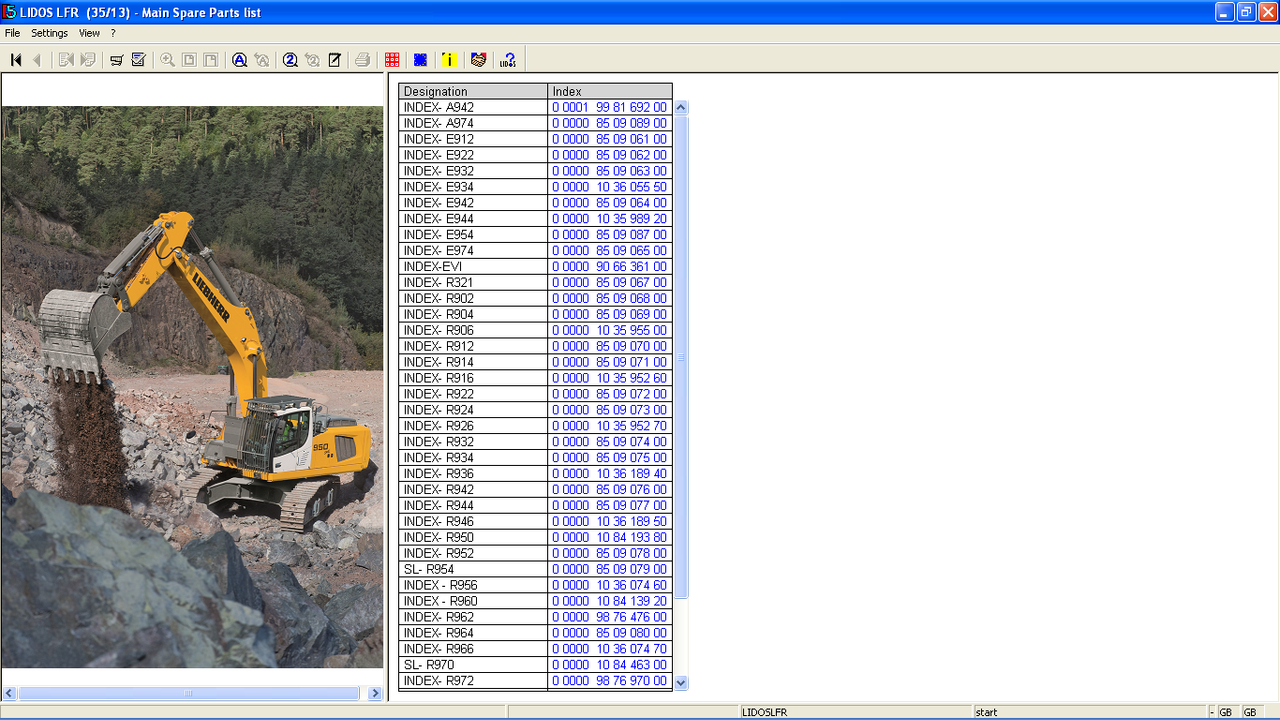Click the Designation column header
1280x720 pixels.
pos(473,91)
